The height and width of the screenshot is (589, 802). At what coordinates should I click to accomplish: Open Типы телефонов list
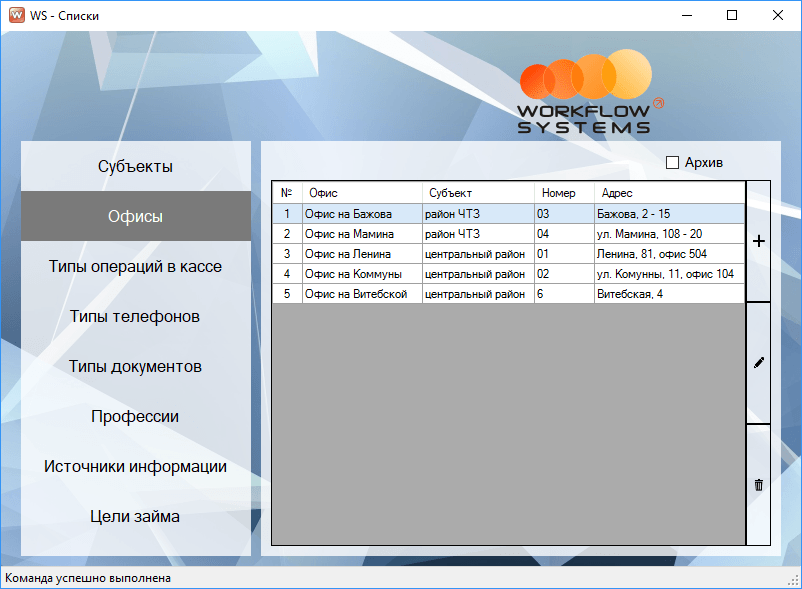coord(136,316)
